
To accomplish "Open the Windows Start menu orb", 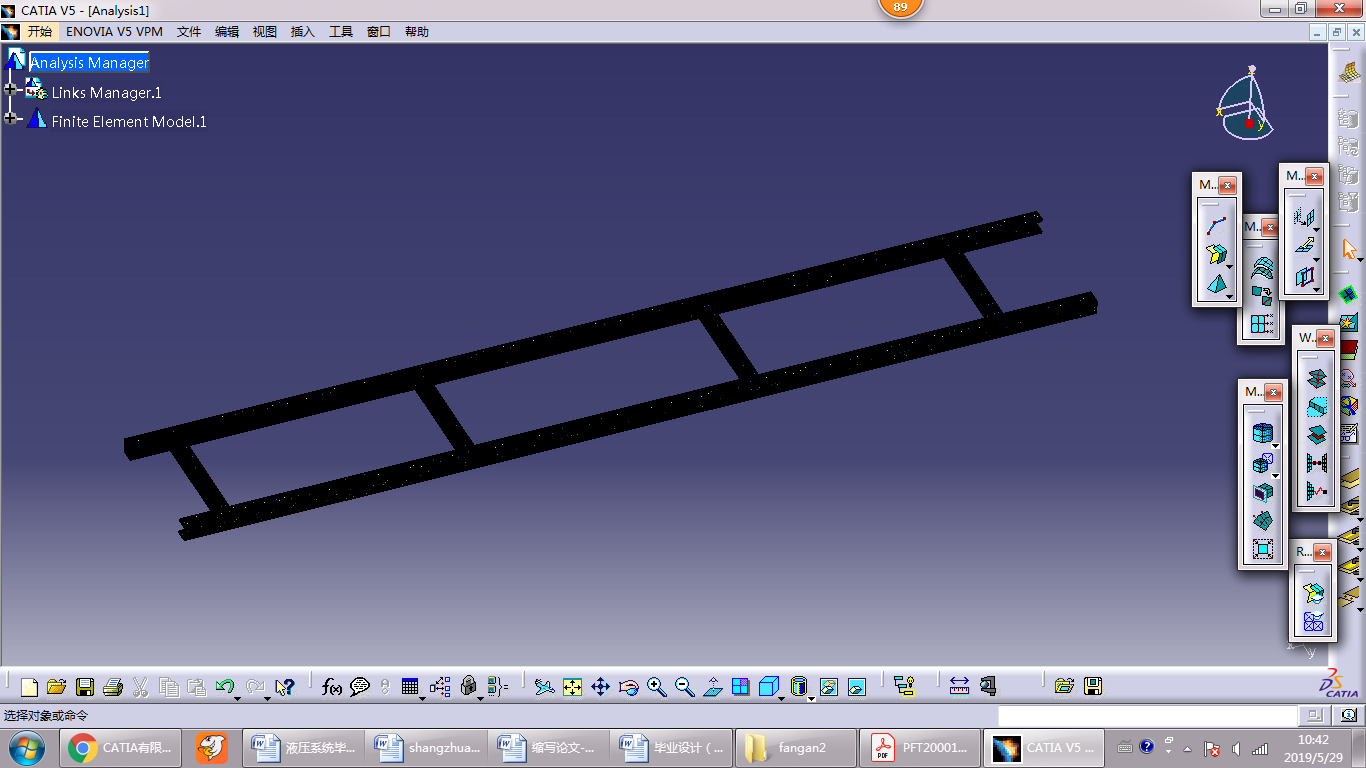I will pyautogui.click(x=25, y=747).
